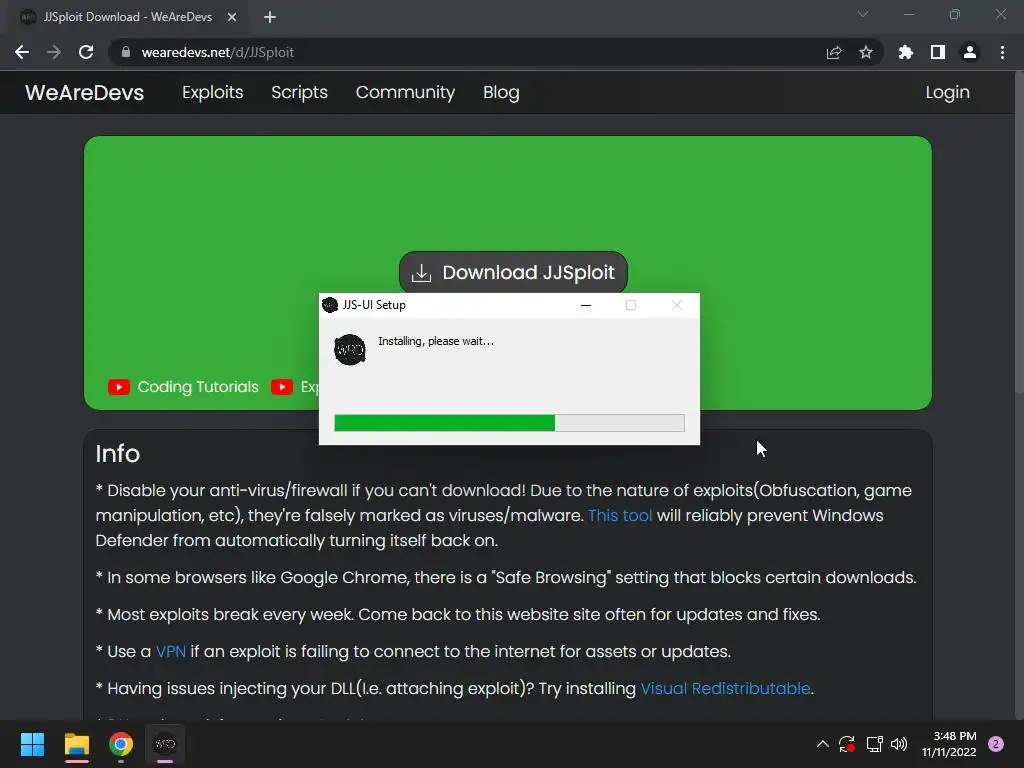The height and width of the screenshot is (768, 1024).
Task: Go to the WeAreDevs home logo
Action: click(85, 93)
